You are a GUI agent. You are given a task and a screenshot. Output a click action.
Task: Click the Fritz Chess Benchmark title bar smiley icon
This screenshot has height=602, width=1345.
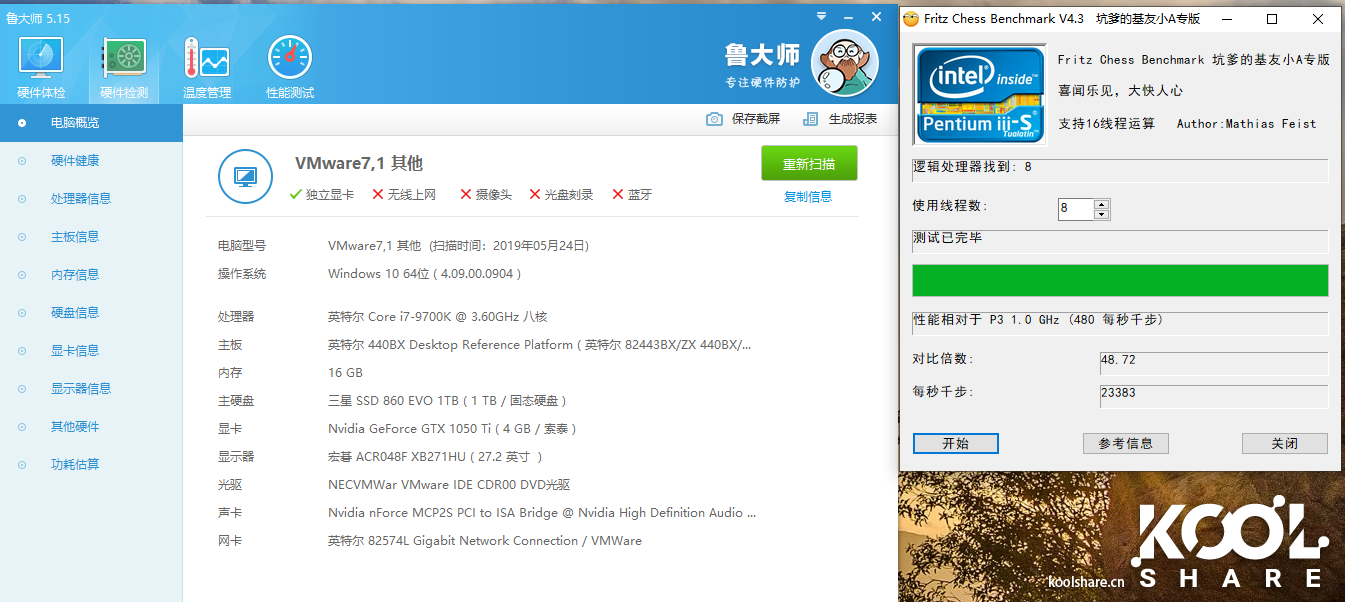[x=910, y=19]
